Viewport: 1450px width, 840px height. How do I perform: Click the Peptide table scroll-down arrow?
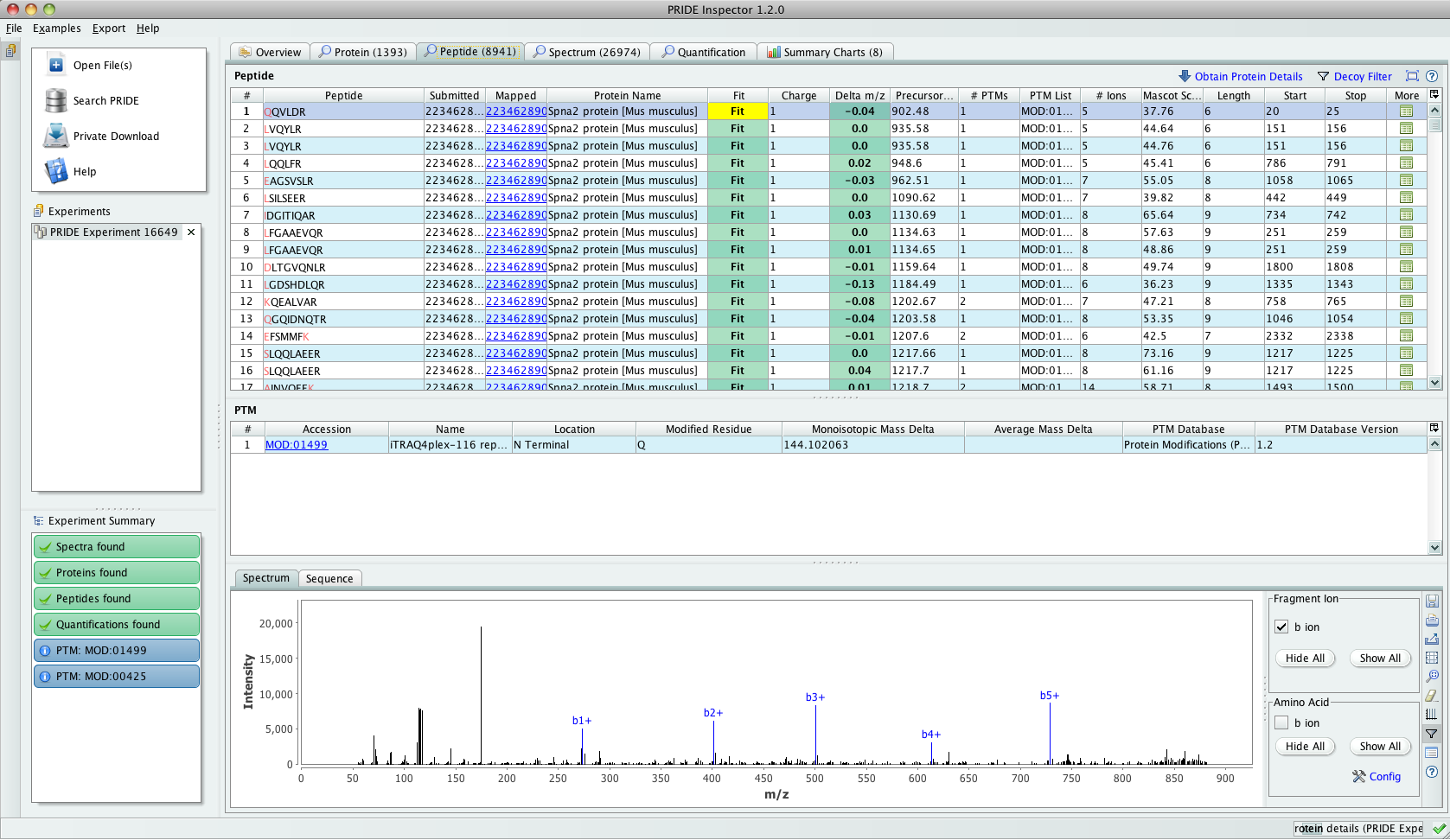[x=1434, y=382]
